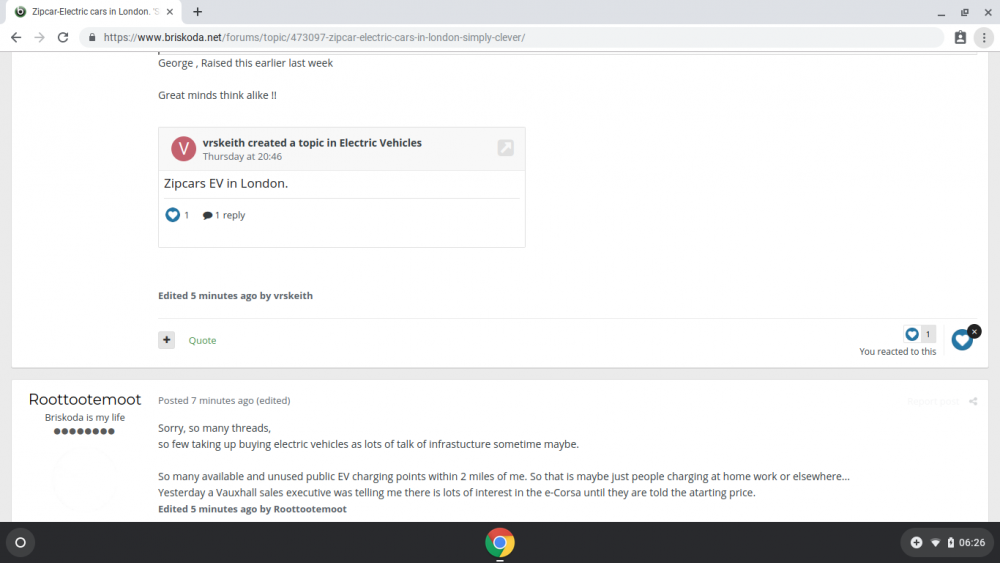The image size is (1000, 563).
Task: Click the Sorry, so many threads text
Action: point(214,428)
